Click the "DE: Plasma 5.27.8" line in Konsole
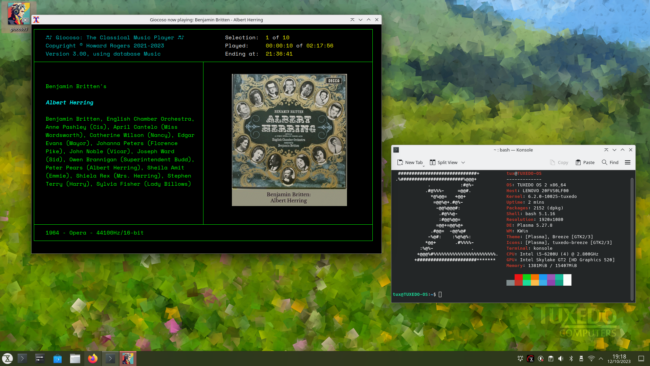Image resolution: width=650 pixels, height=366 pixels. click(529, 225)
